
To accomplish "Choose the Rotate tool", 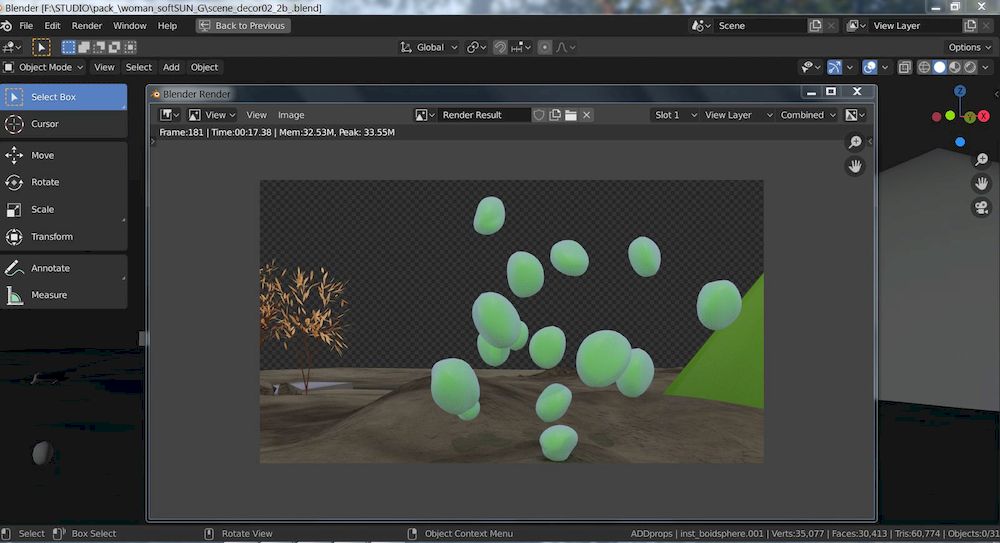I will [45, 183].
